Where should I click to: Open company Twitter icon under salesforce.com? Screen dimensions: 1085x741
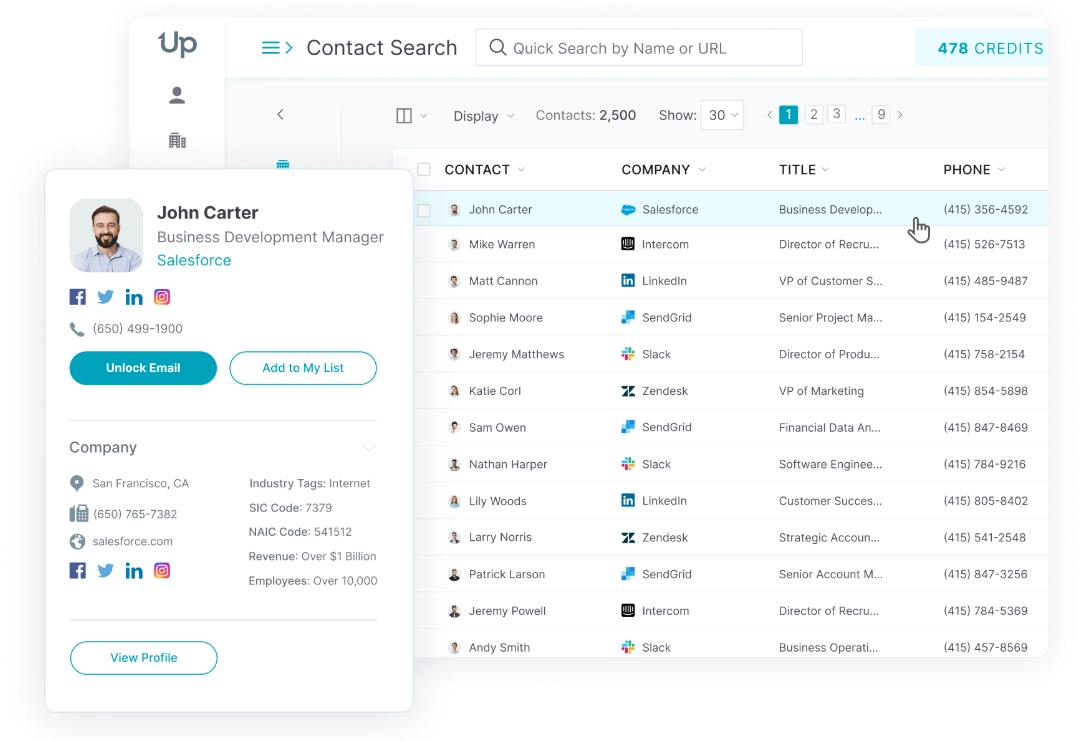(x=105, y=571)
